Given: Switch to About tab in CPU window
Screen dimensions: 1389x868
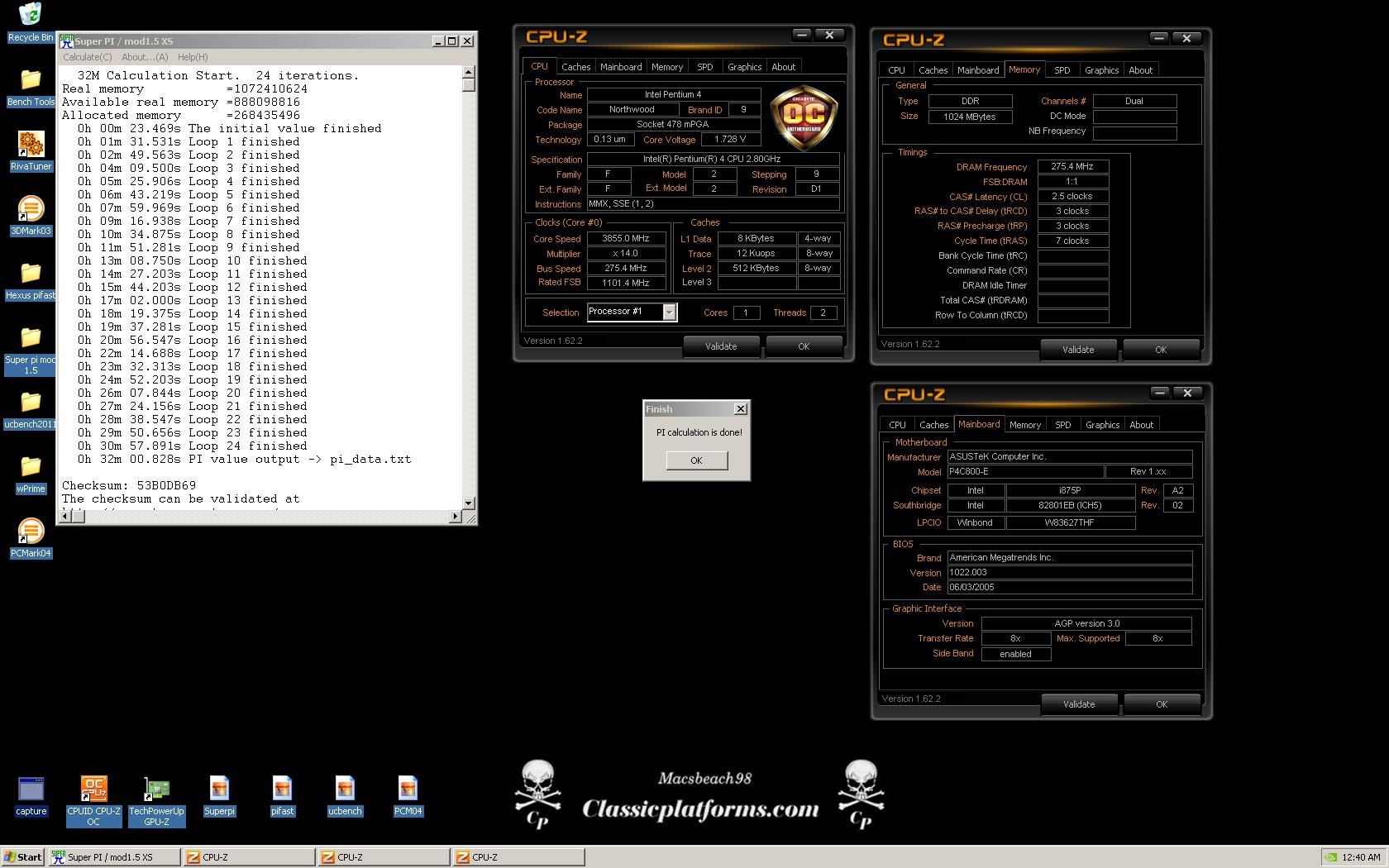Looking at the screenshot, I should (x=783, y=67).
